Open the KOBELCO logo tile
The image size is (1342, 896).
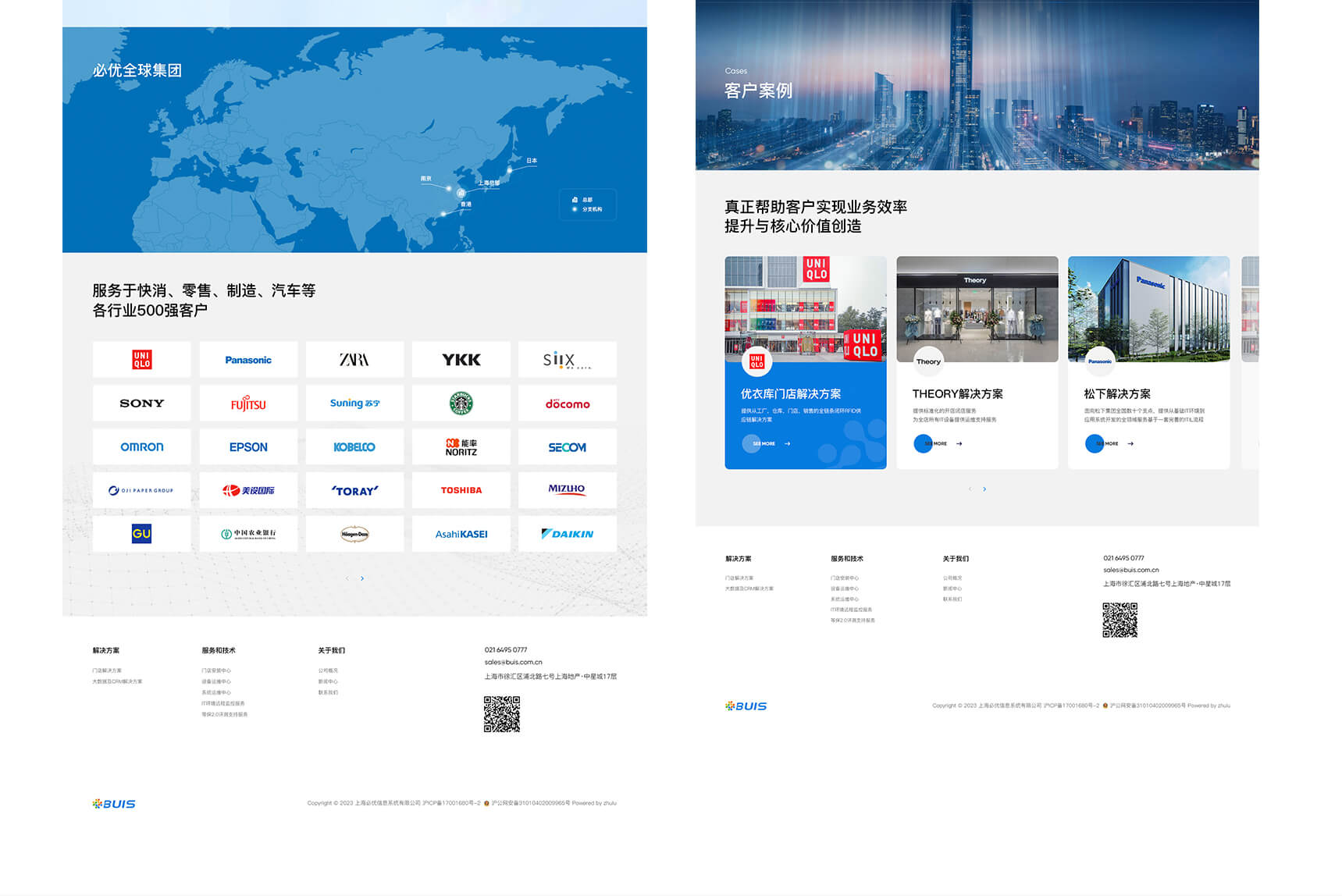tap(354, 446)
